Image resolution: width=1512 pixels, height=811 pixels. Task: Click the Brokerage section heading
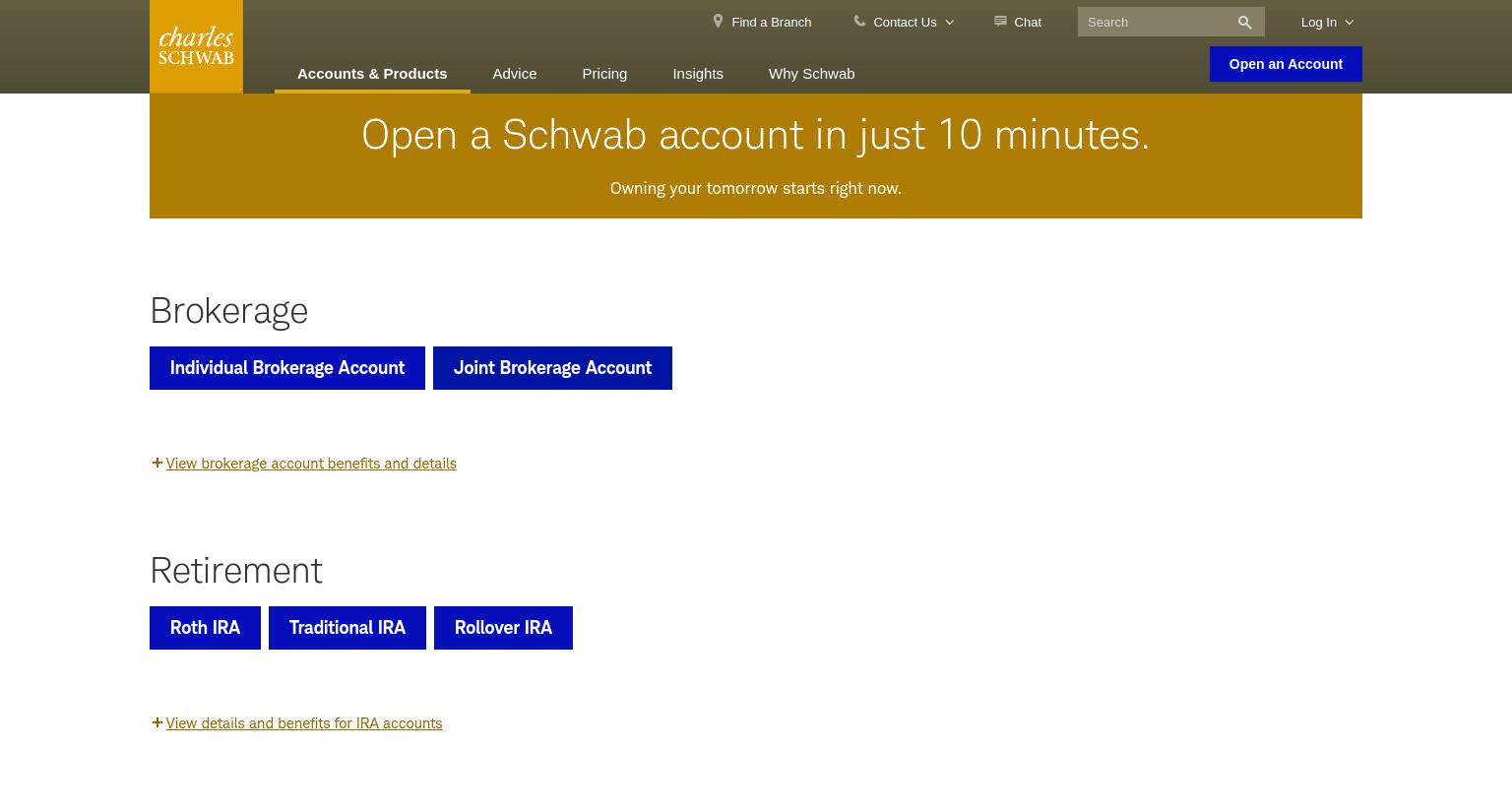(x=229, y=311)
